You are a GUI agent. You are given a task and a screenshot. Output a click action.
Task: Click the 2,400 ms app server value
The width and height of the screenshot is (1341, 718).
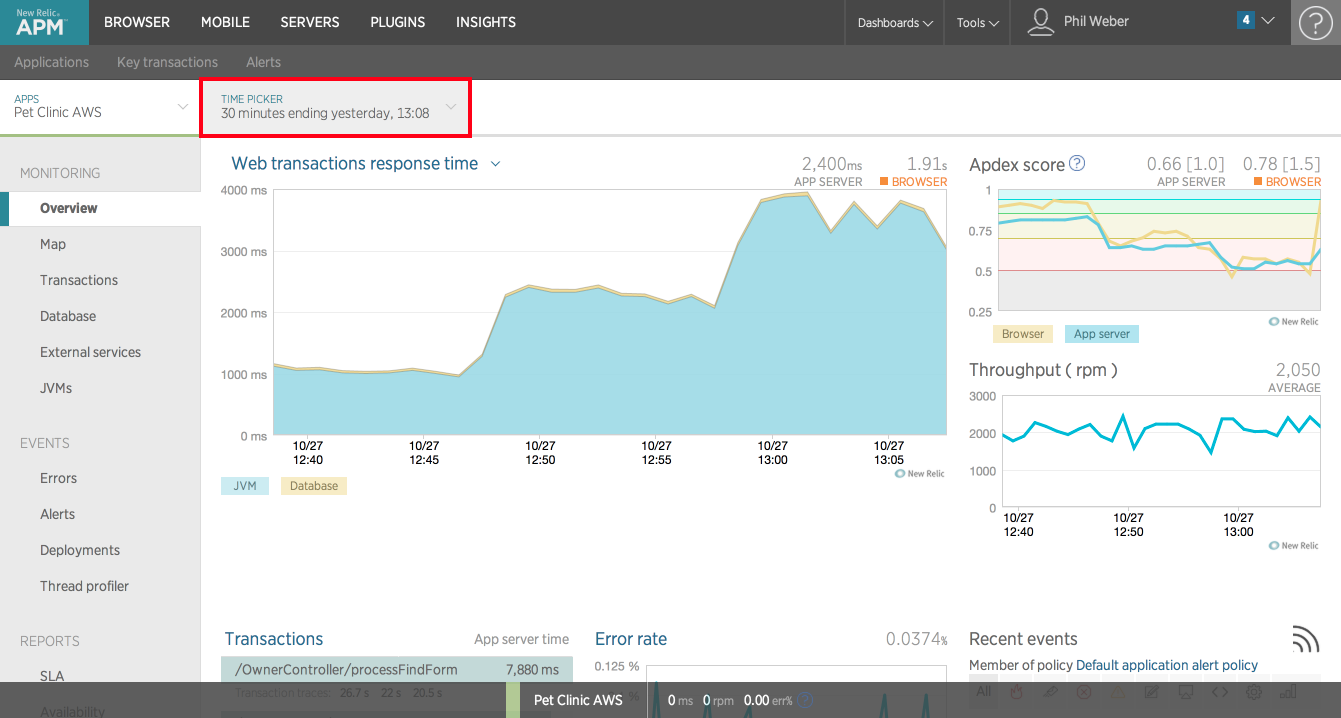tap(832, 164)
